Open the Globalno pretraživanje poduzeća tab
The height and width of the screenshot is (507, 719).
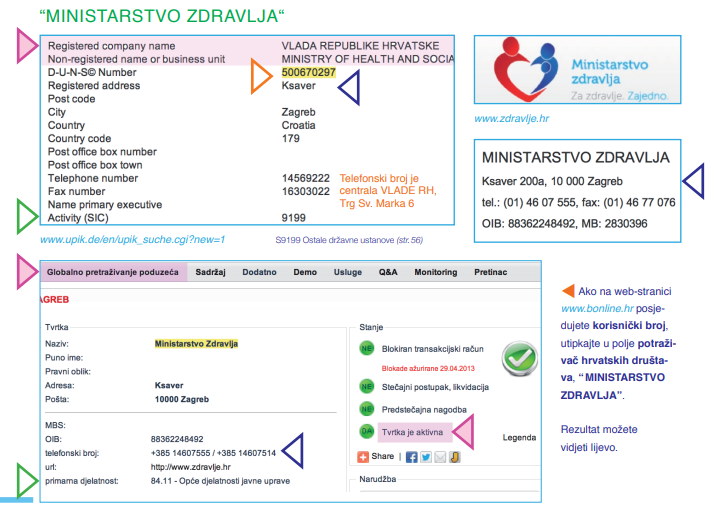(x=113, y=272)
